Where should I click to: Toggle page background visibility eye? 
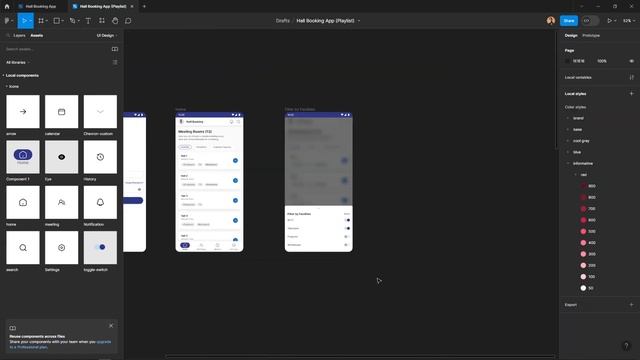click(x=631, y=61)
